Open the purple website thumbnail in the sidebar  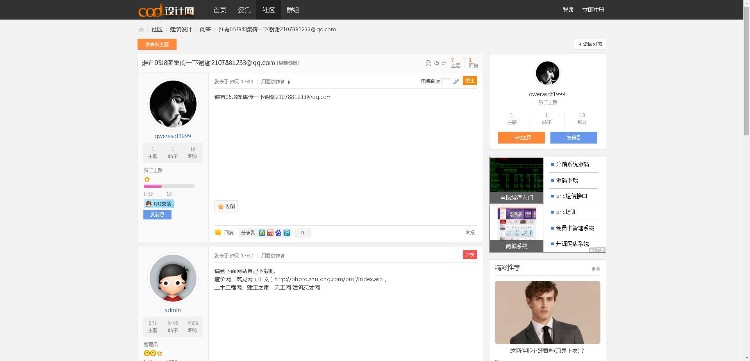point(516,228)
